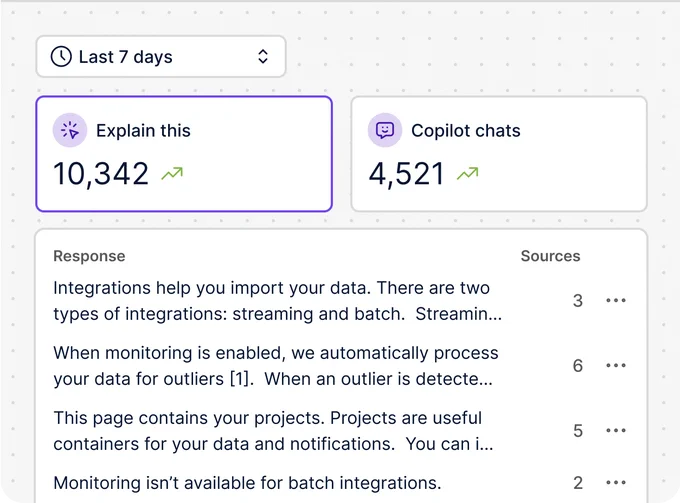Click the sources count 2
This screenshot has width=680, height=503.
[x=578, y=483]
